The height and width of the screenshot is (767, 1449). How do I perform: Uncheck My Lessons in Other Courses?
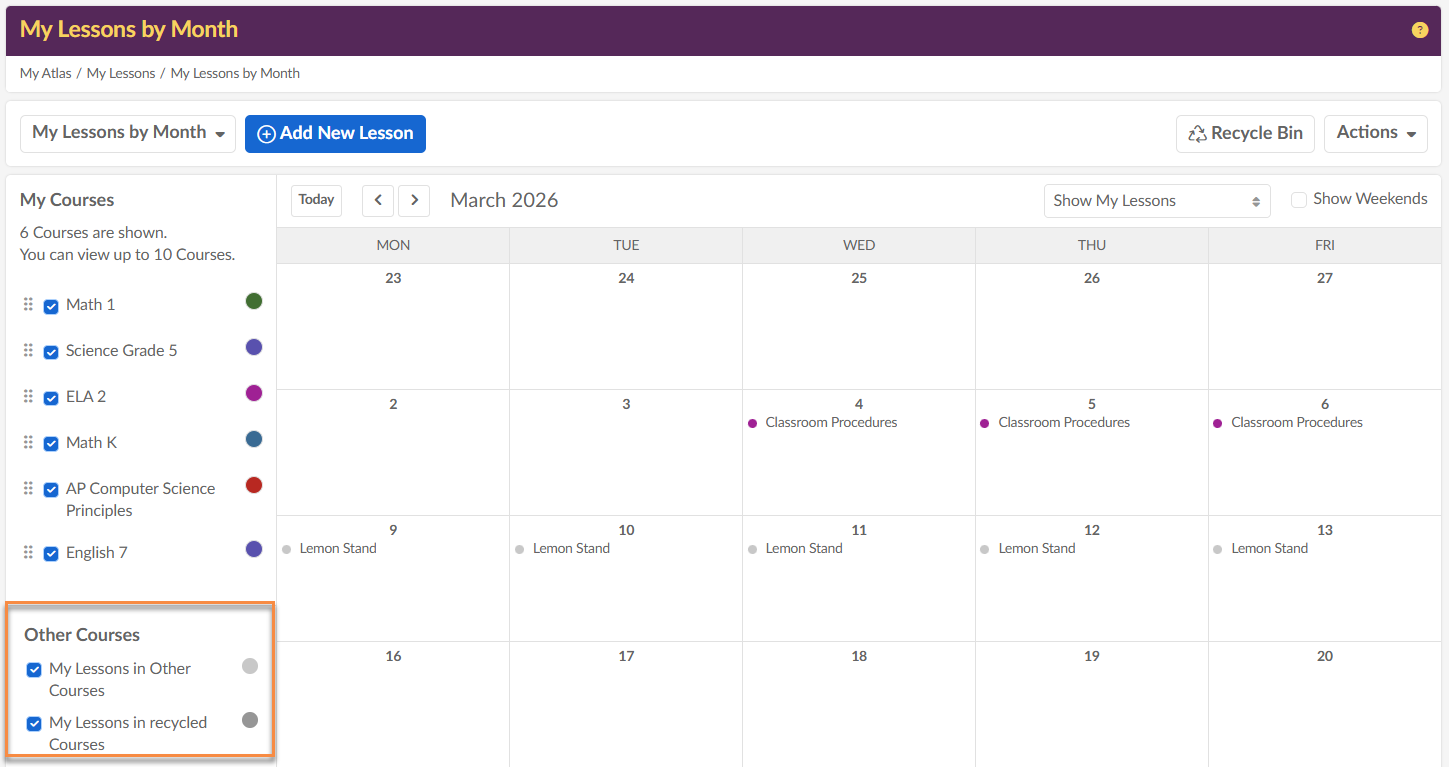[34, 670]
